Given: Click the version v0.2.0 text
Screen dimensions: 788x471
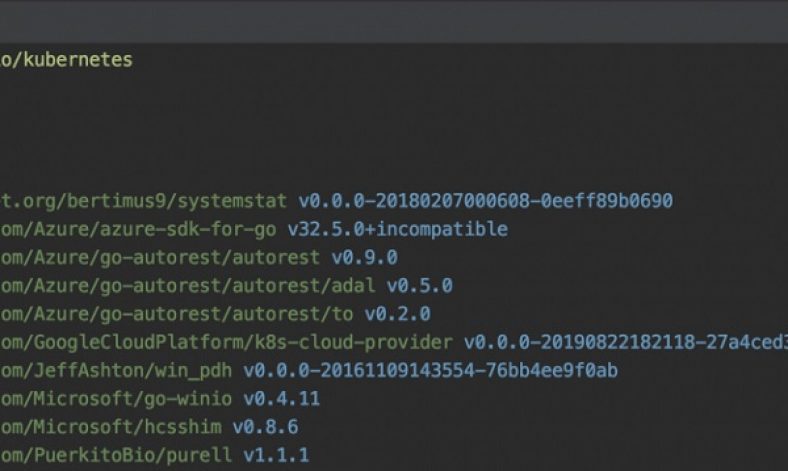Looking at the screenshot, I should click(x=397, y=314).
